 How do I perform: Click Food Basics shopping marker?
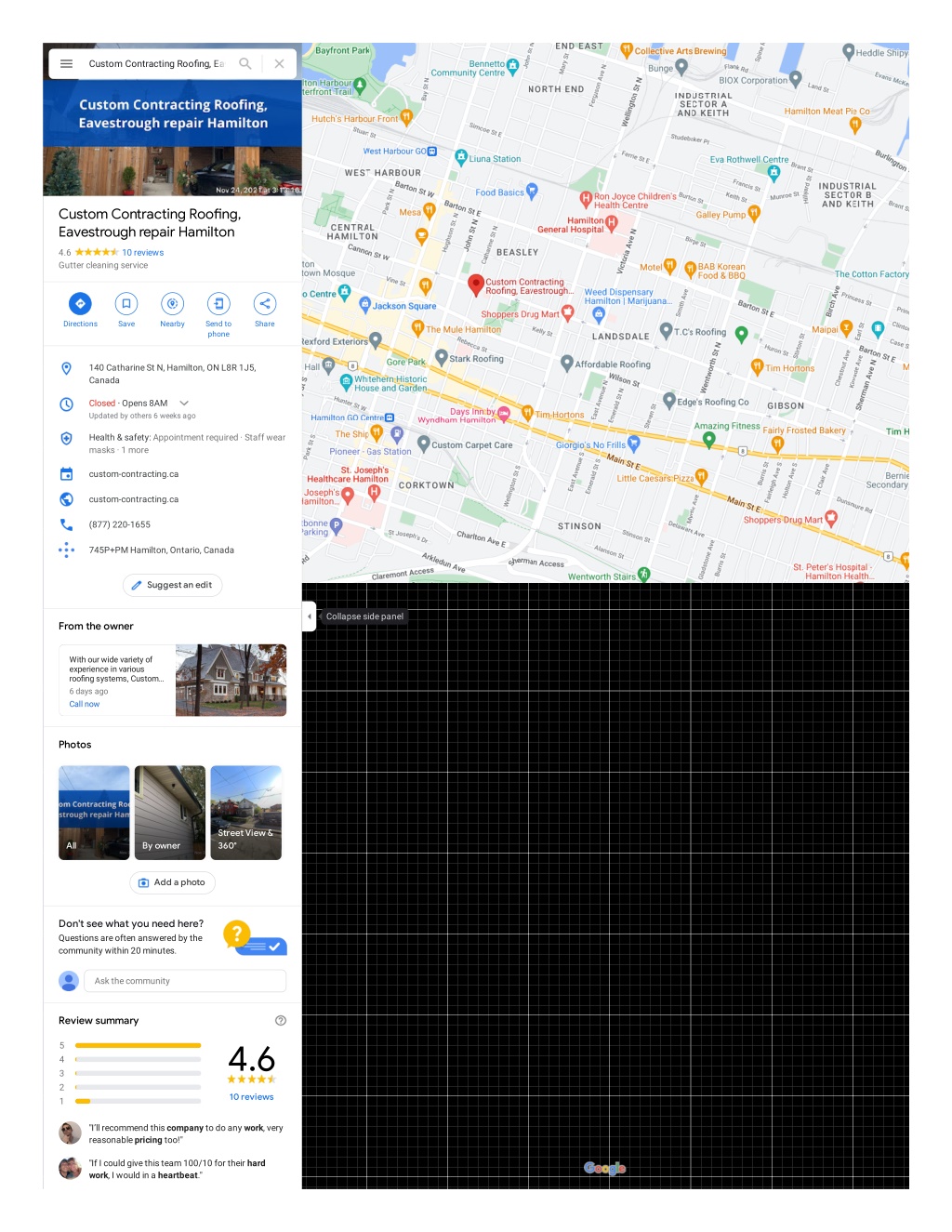(x=532, y=191)
